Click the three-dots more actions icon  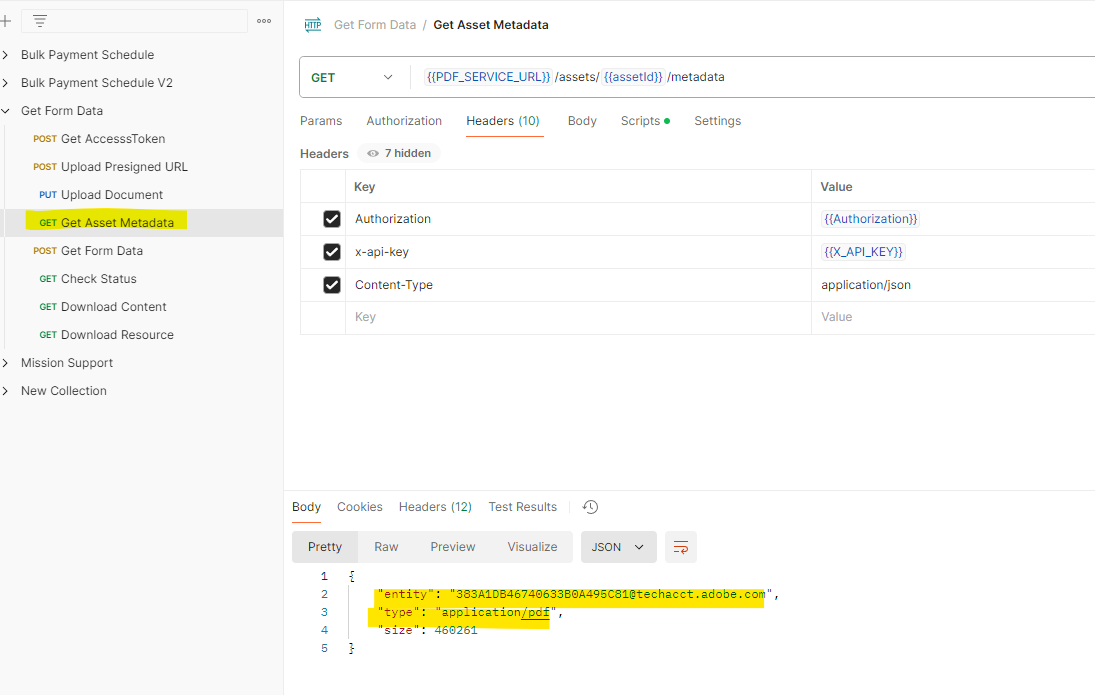[x=263, y=20]
